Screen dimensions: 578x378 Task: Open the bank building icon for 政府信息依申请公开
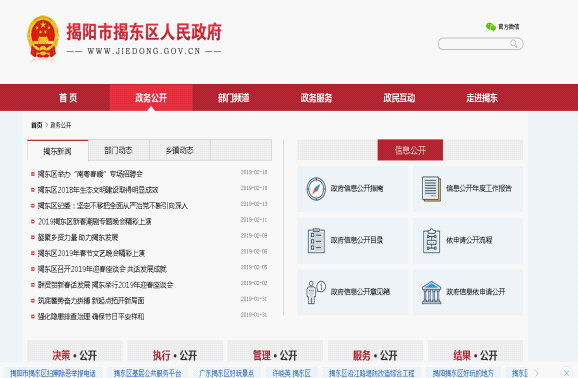point(431,292)
